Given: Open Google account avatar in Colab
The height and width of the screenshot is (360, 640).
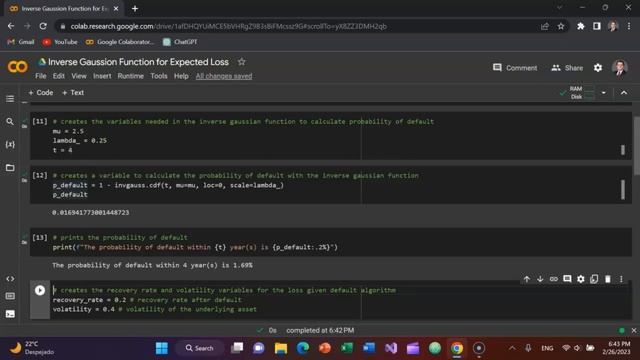Looking at the screenshot, I should [x=620, y=67].
